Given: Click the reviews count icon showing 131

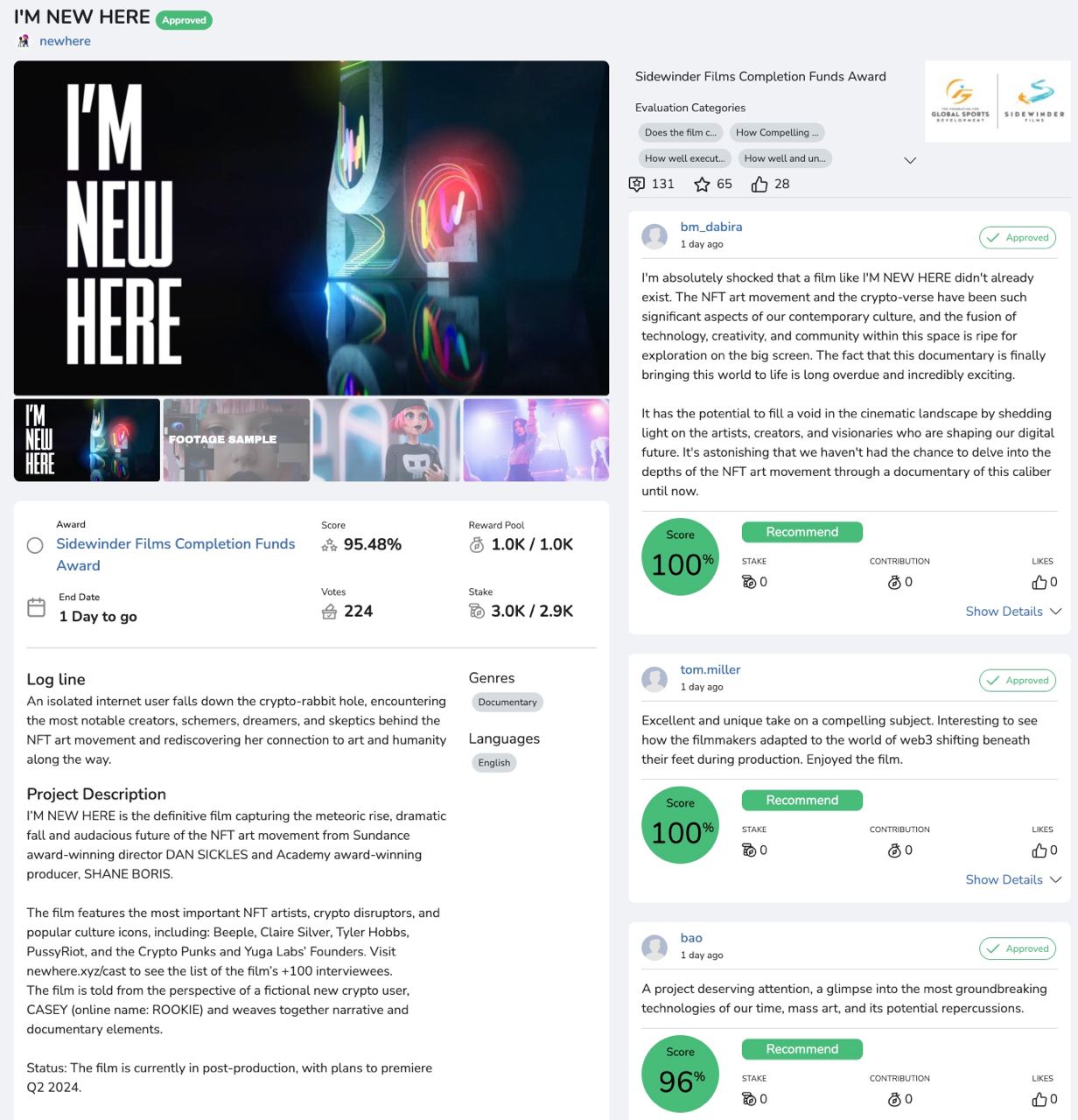Looking at the screenshot, I should click(637, 184).
